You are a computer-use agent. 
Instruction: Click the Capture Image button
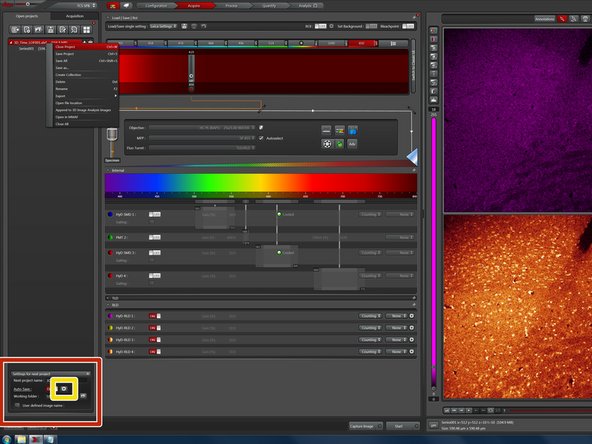pos(365,426)
